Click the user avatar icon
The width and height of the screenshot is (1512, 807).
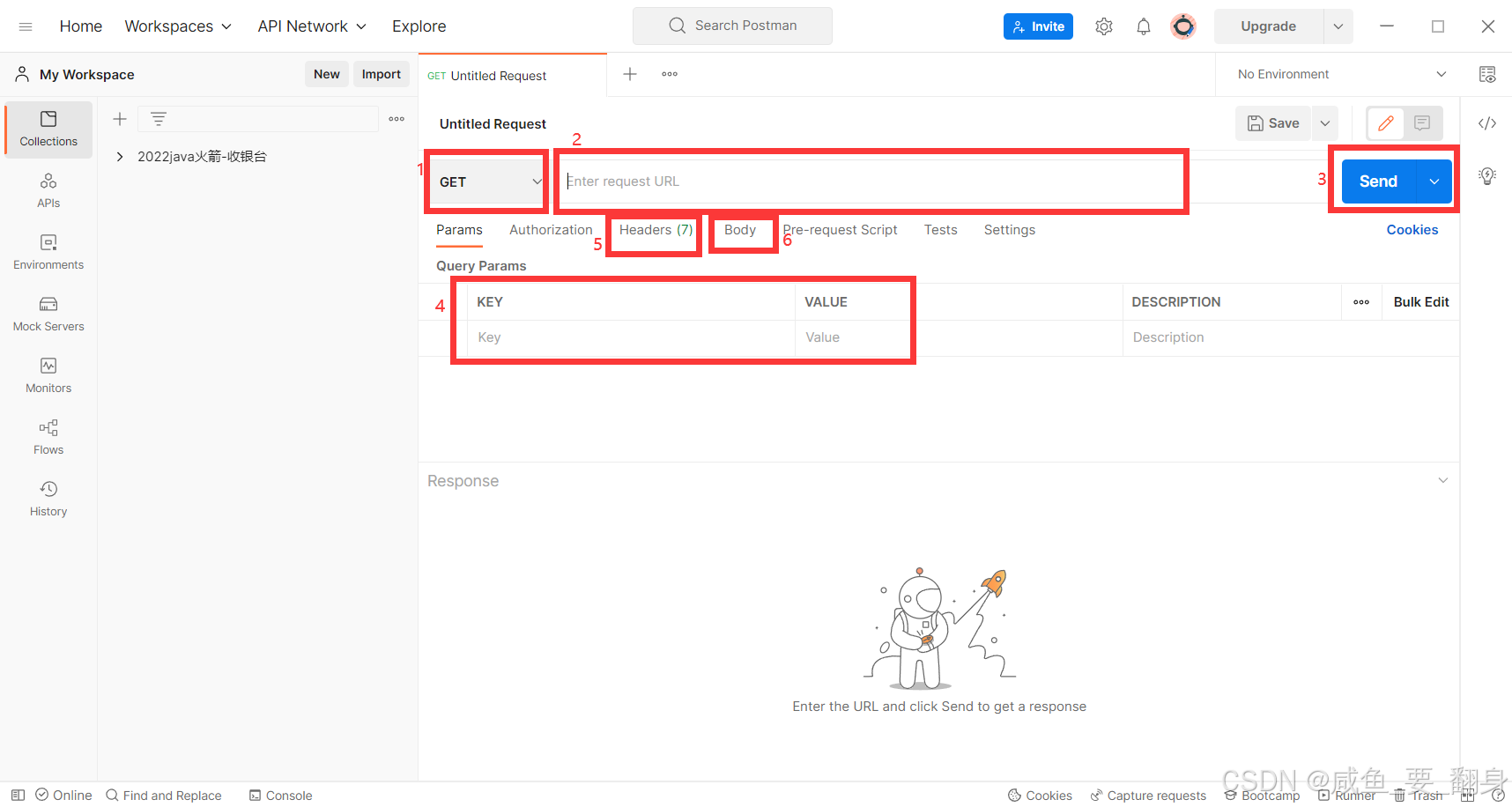(1183, 26)
